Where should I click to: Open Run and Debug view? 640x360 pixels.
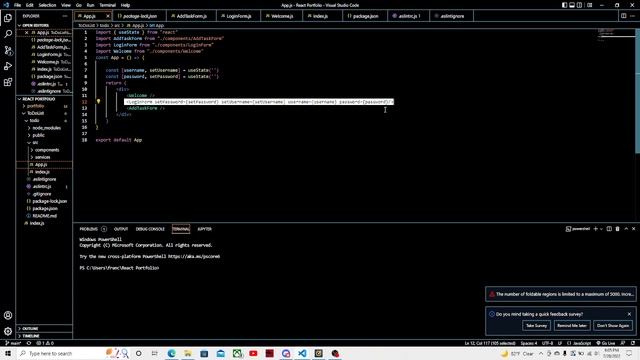(x=8, y=66)
